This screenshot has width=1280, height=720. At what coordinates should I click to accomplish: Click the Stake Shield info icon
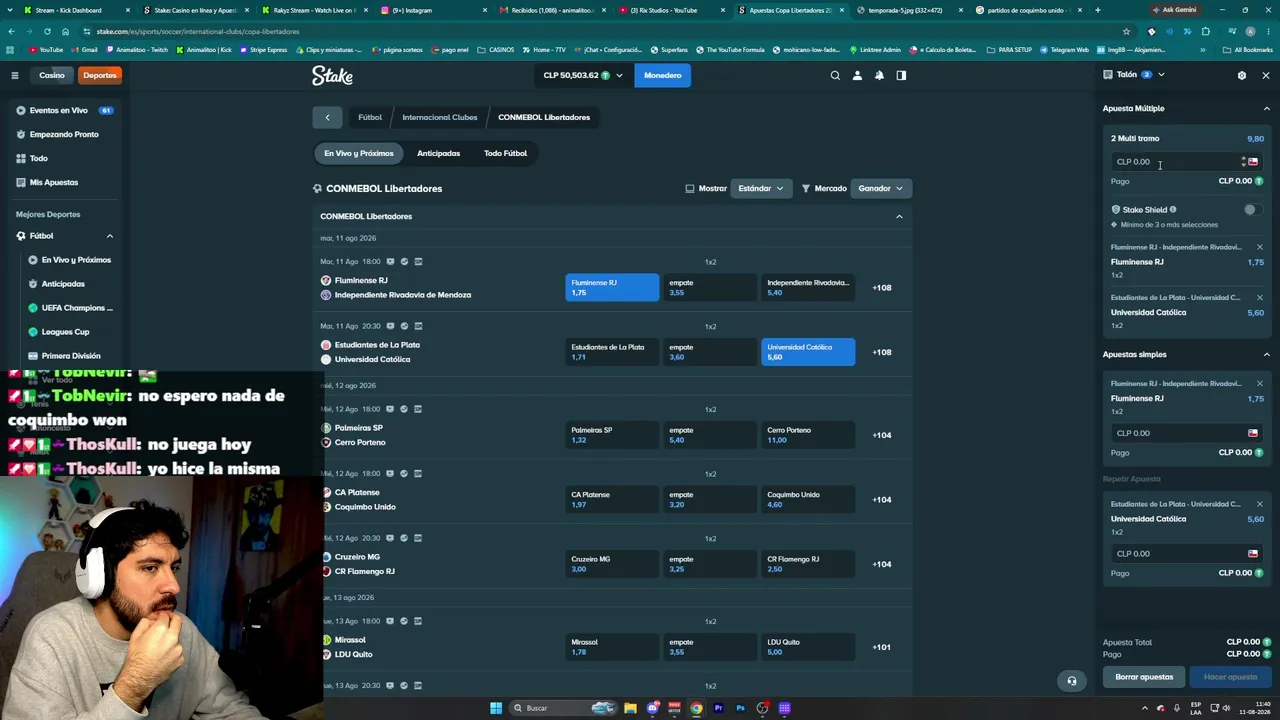pos(1173,210)
